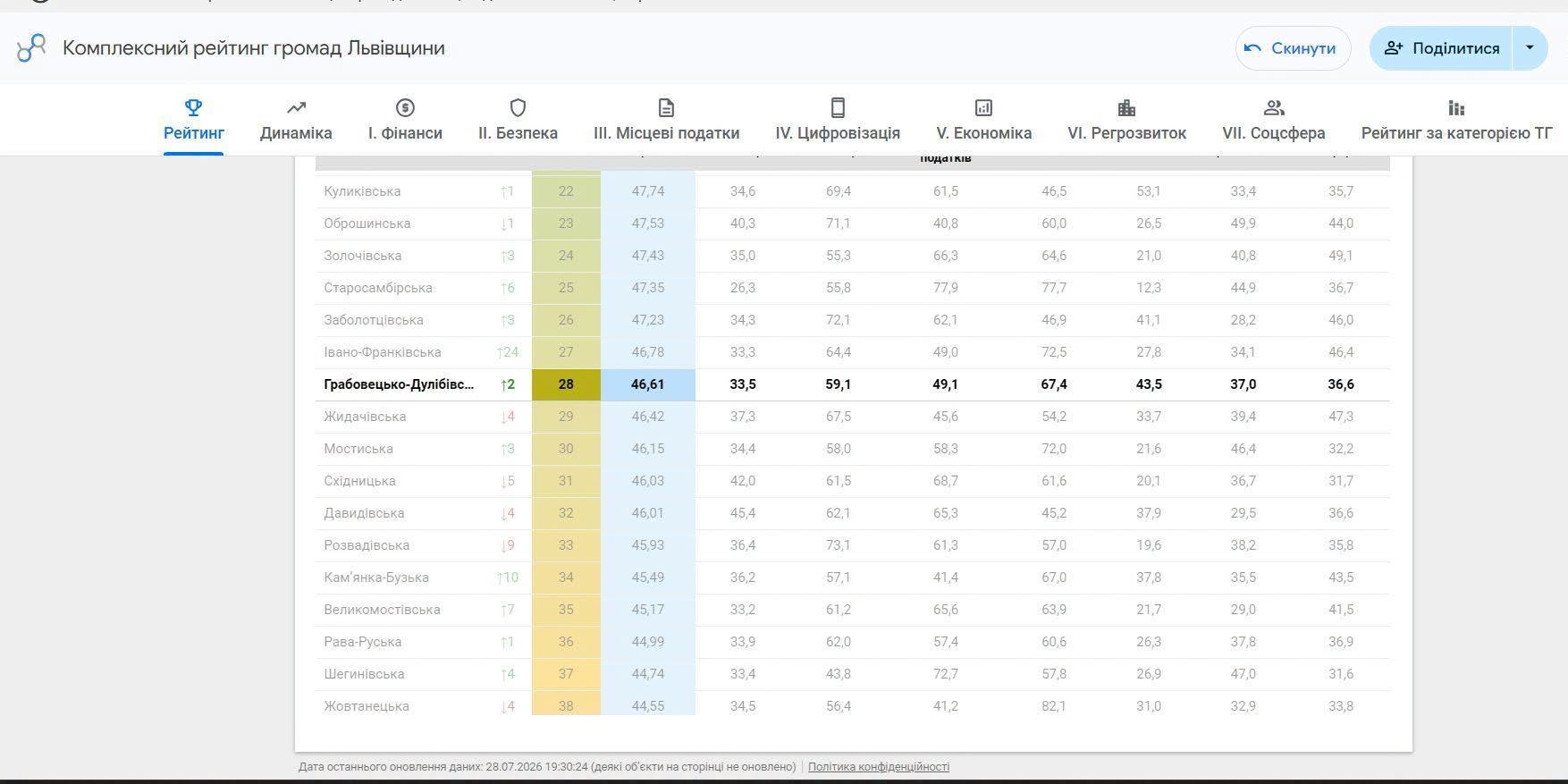
Task: Click the Мостиська community name
Action: (x=358, y=449)
